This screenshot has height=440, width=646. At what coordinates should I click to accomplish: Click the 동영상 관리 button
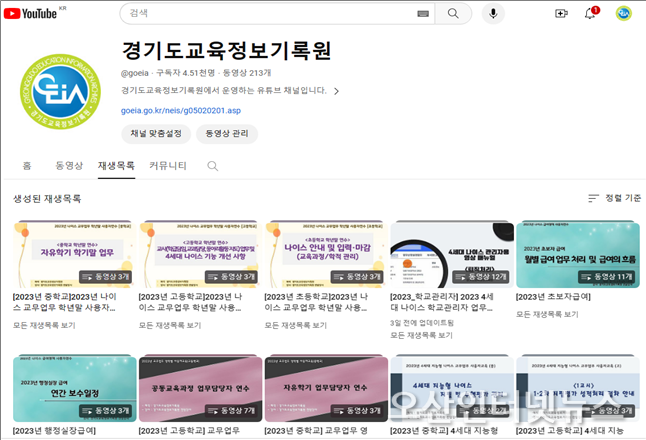click(x=227, y=133)
